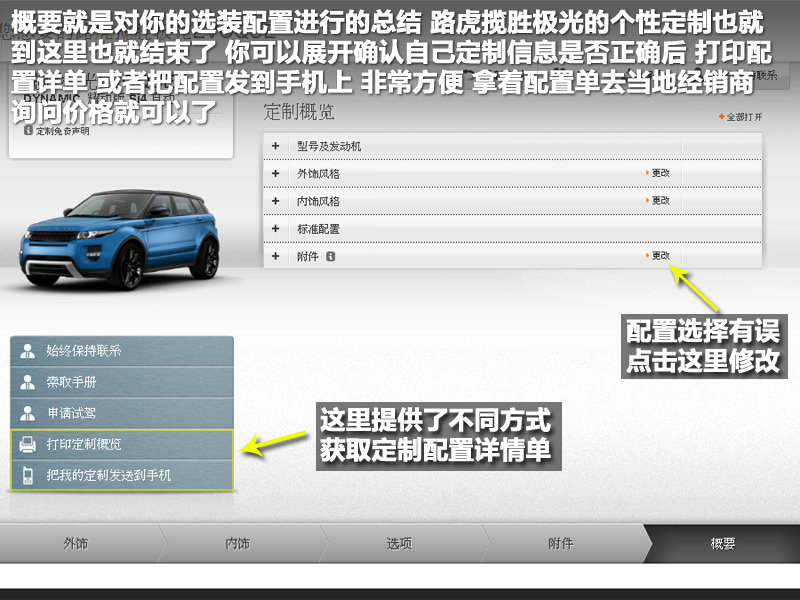The height and width of the screenshot is (600, 800).
Task: Click the person icon for 申请试驾
Action: pos(28,413)
